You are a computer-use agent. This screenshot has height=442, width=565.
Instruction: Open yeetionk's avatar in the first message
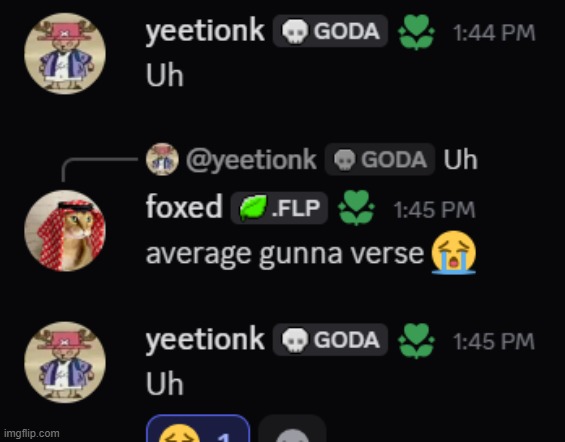pos(65,53)
